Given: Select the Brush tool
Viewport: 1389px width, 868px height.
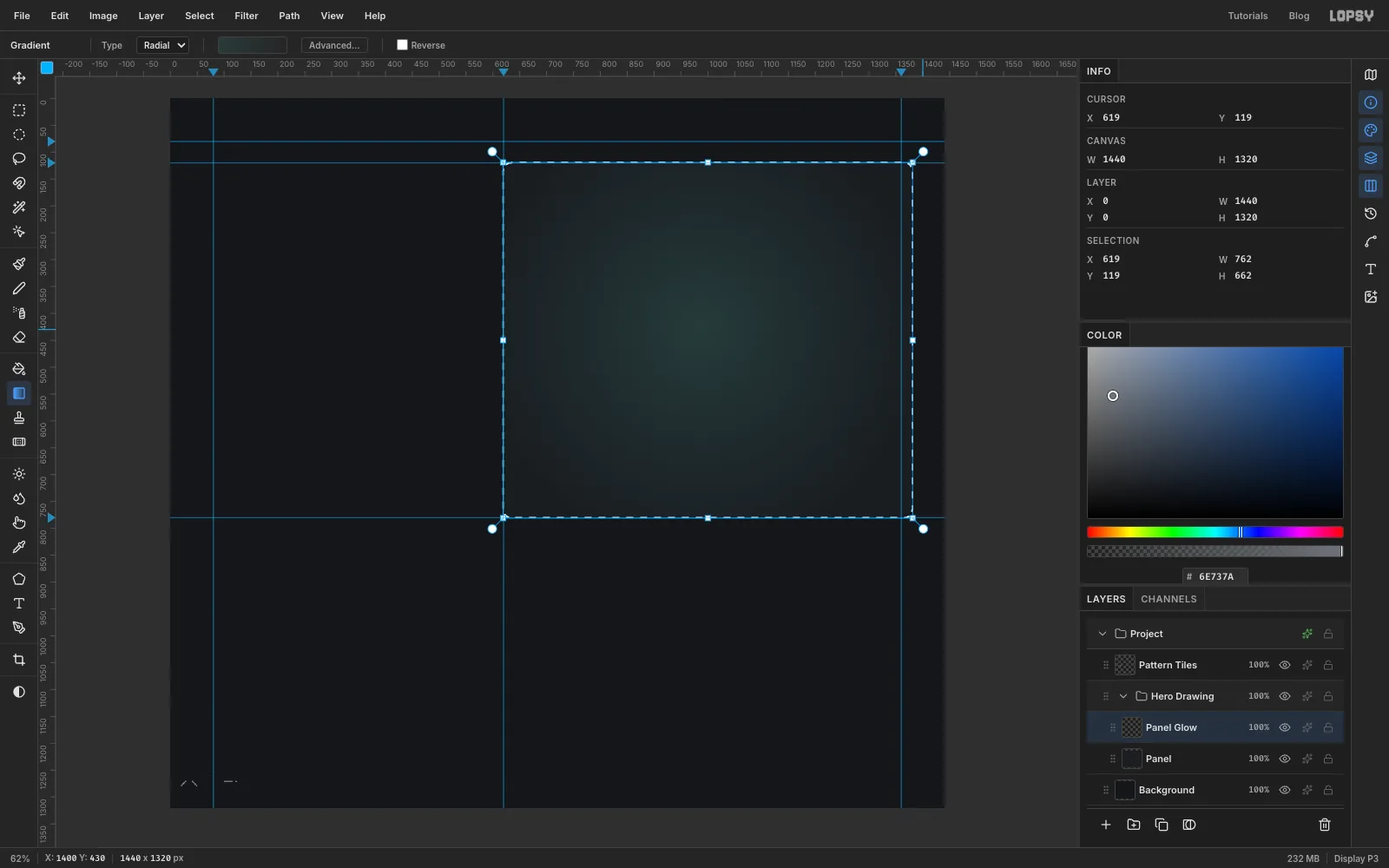Looking at the screenshot, I should (x=19, y=264).
